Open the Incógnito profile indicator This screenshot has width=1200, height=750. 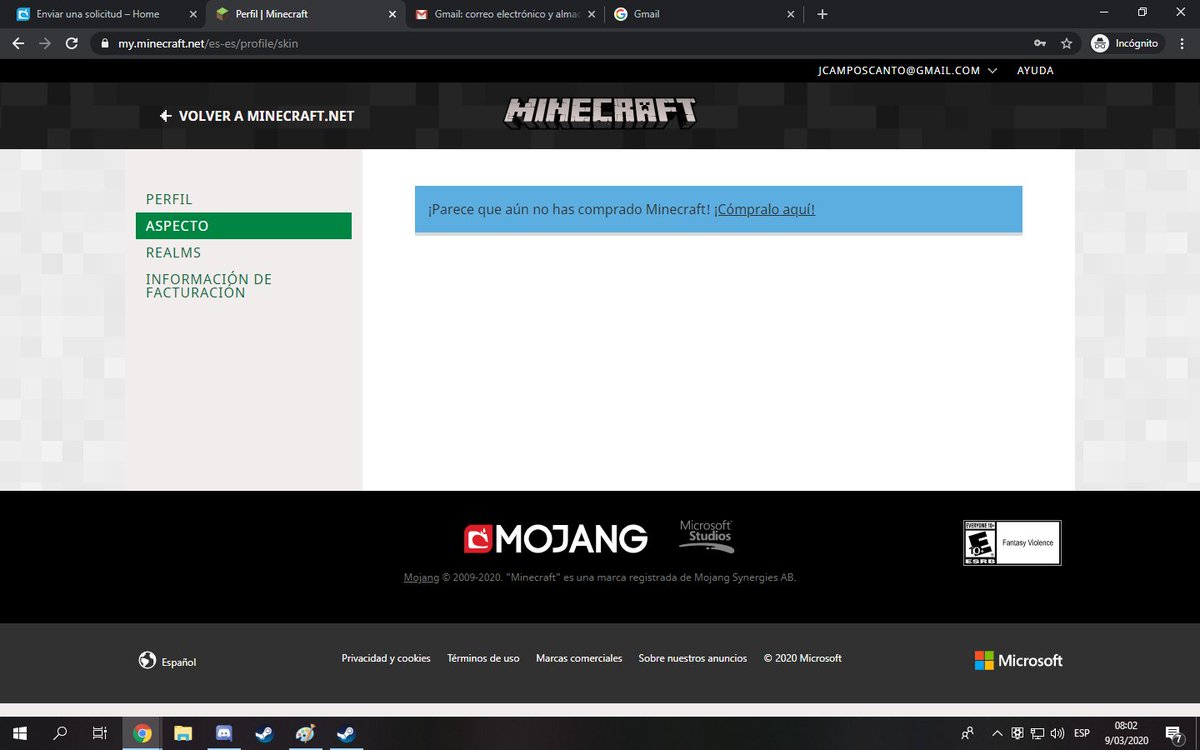click(1125, 43)
